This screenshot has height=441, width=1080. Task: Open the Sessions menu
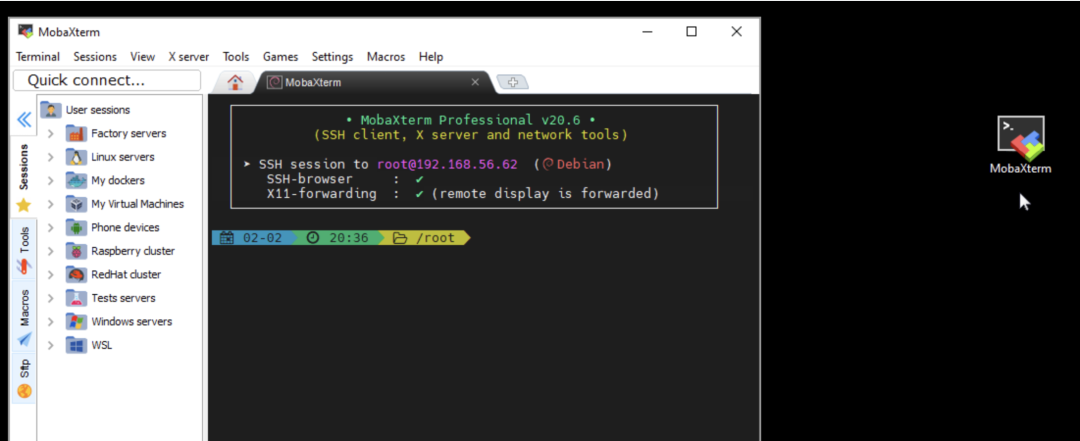pyautogui.click(x=95, y=57)
